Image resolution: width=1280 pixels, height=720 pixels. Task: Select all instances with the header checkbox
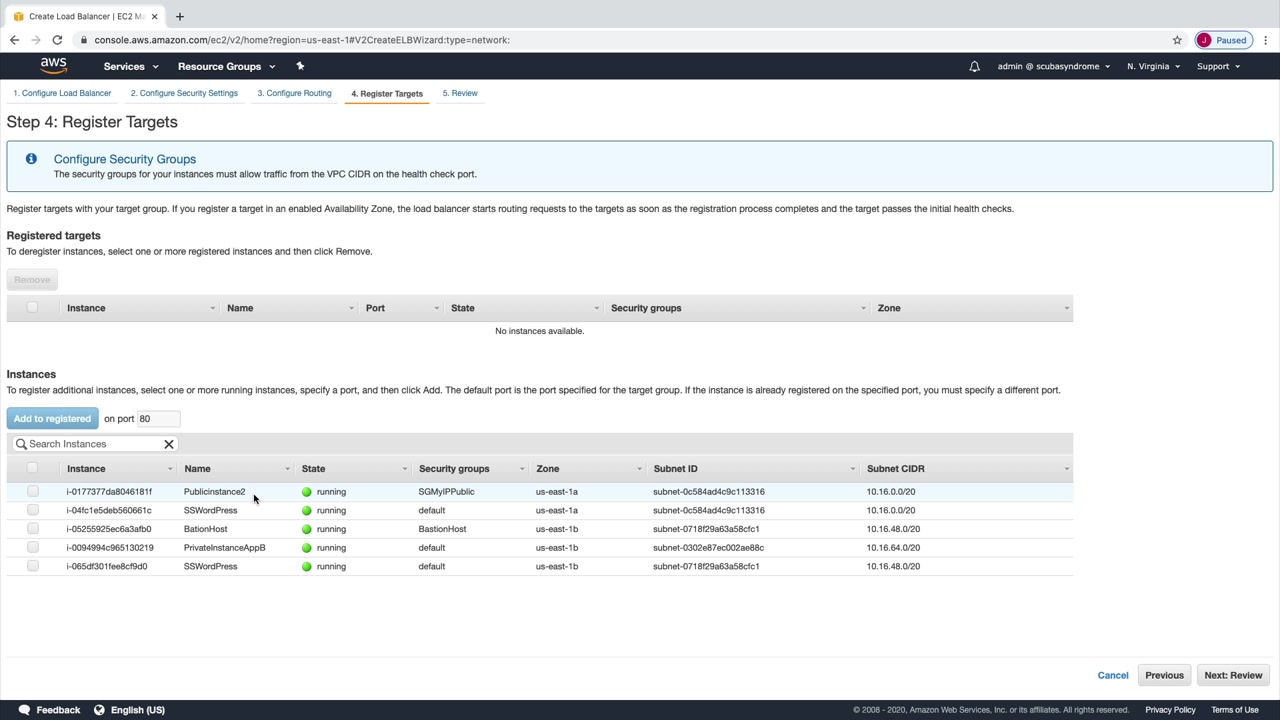coord(33,468)
